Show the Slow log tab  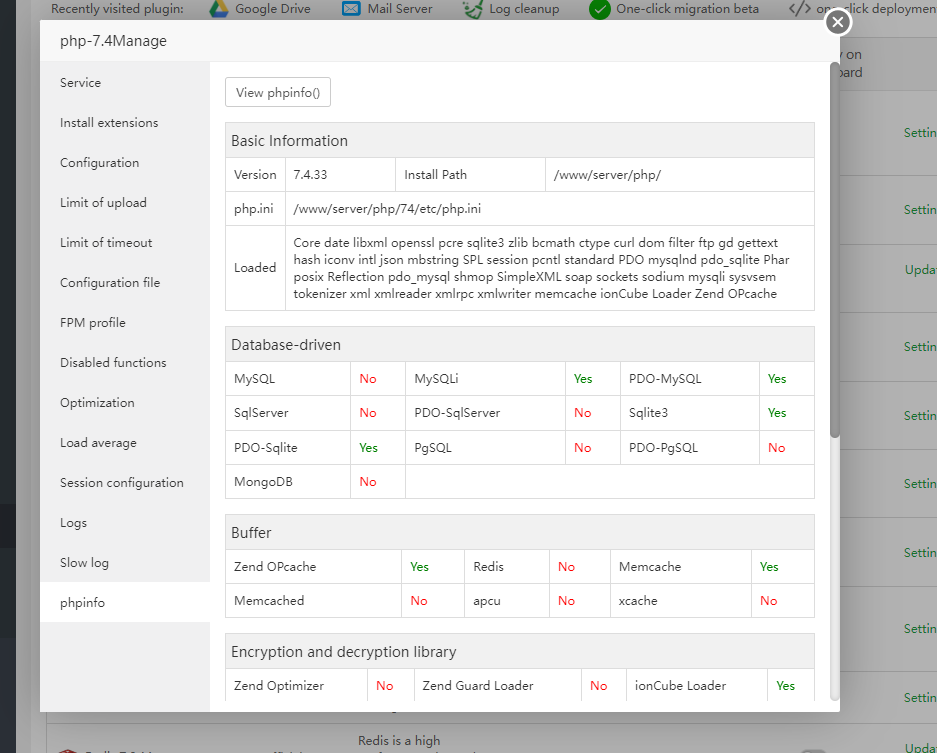(84, 563)
